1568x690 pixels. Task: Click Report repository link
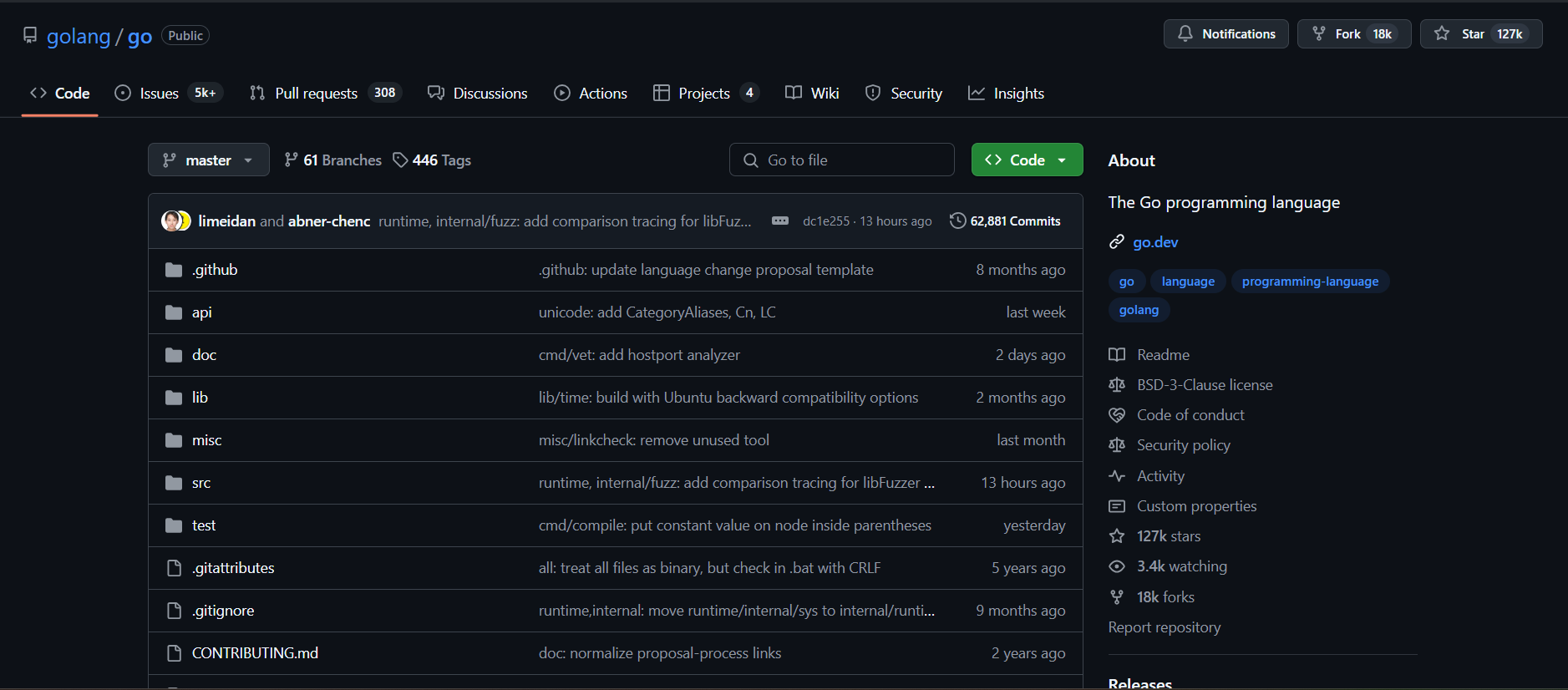pyautogui.click(x=1164, y=627)
